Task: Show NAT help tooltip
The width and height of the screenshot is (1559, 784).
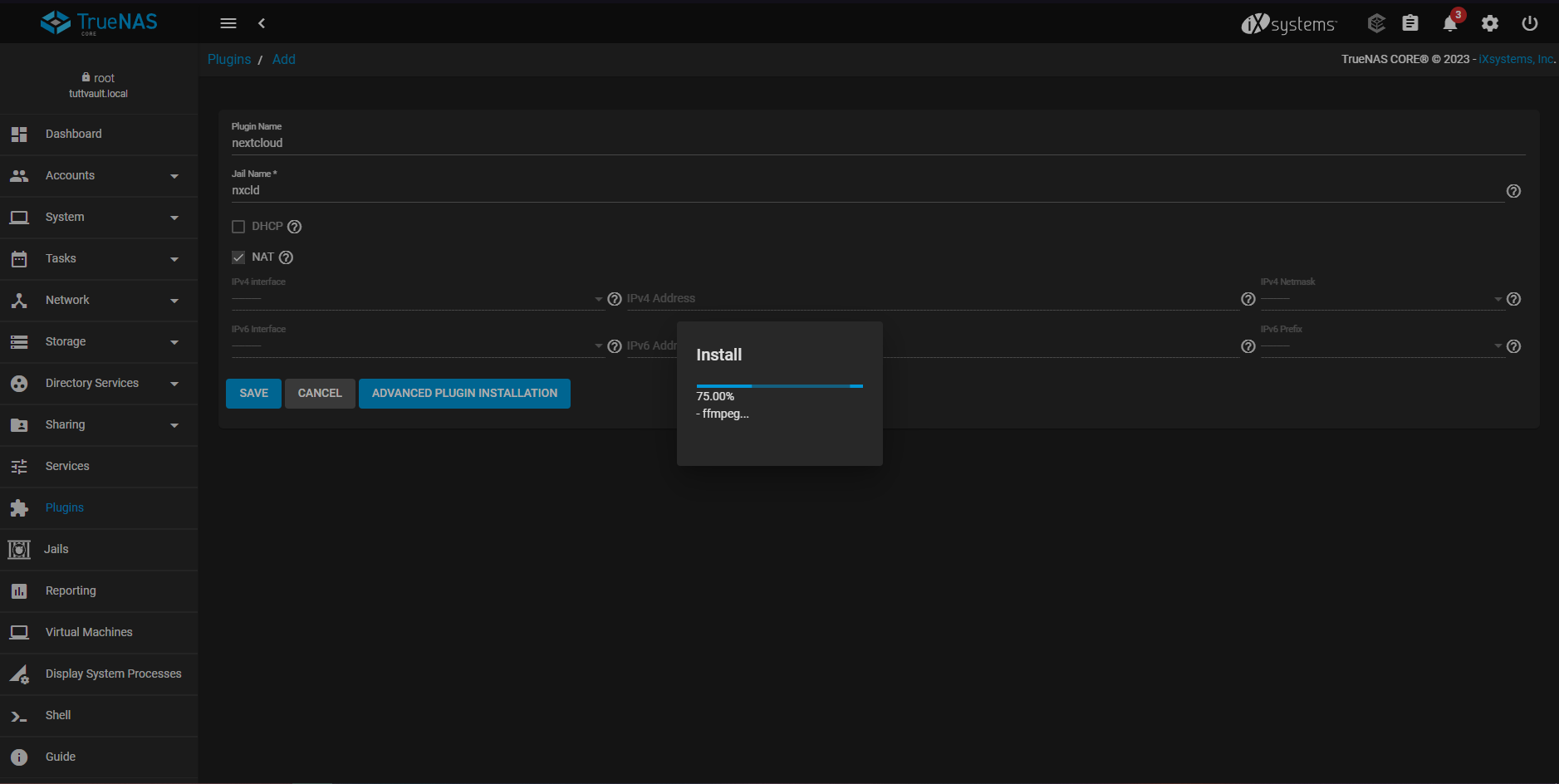Action: click(x=287, y=257)
